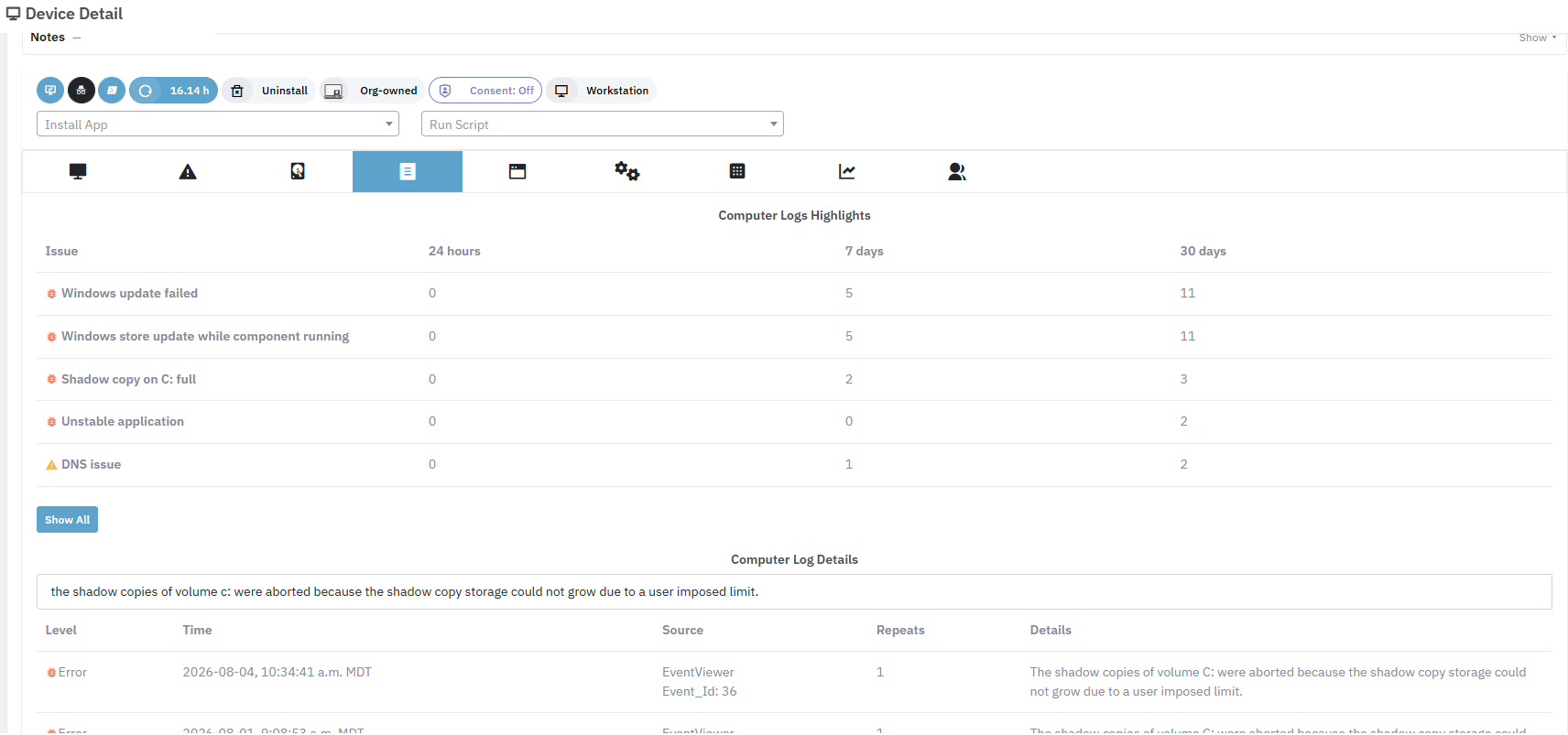Open the hard disk tab

tap(298, 171)
